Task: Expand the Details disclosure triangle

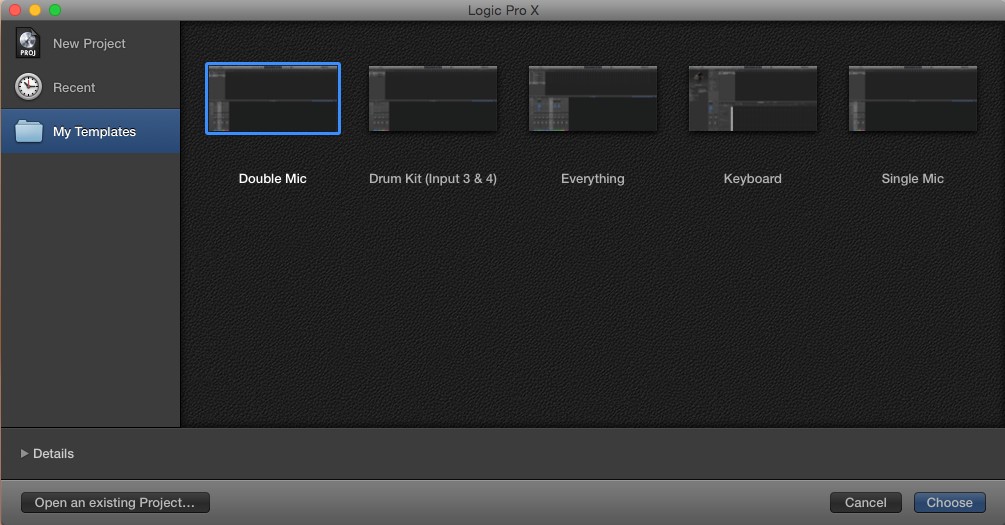Action: click(24, 453)
